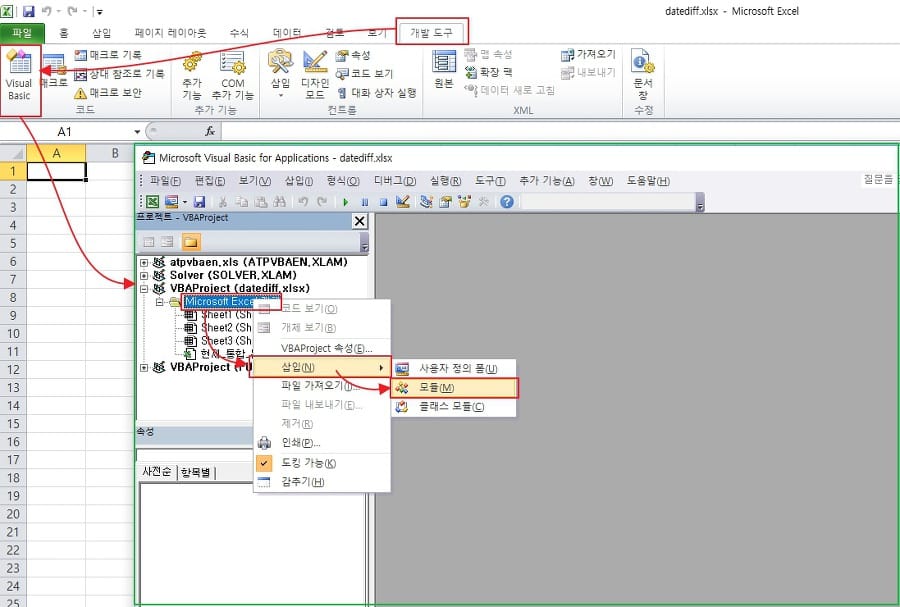Open insert-object dropdown arrow in VBA toolbar

[185, 202]
